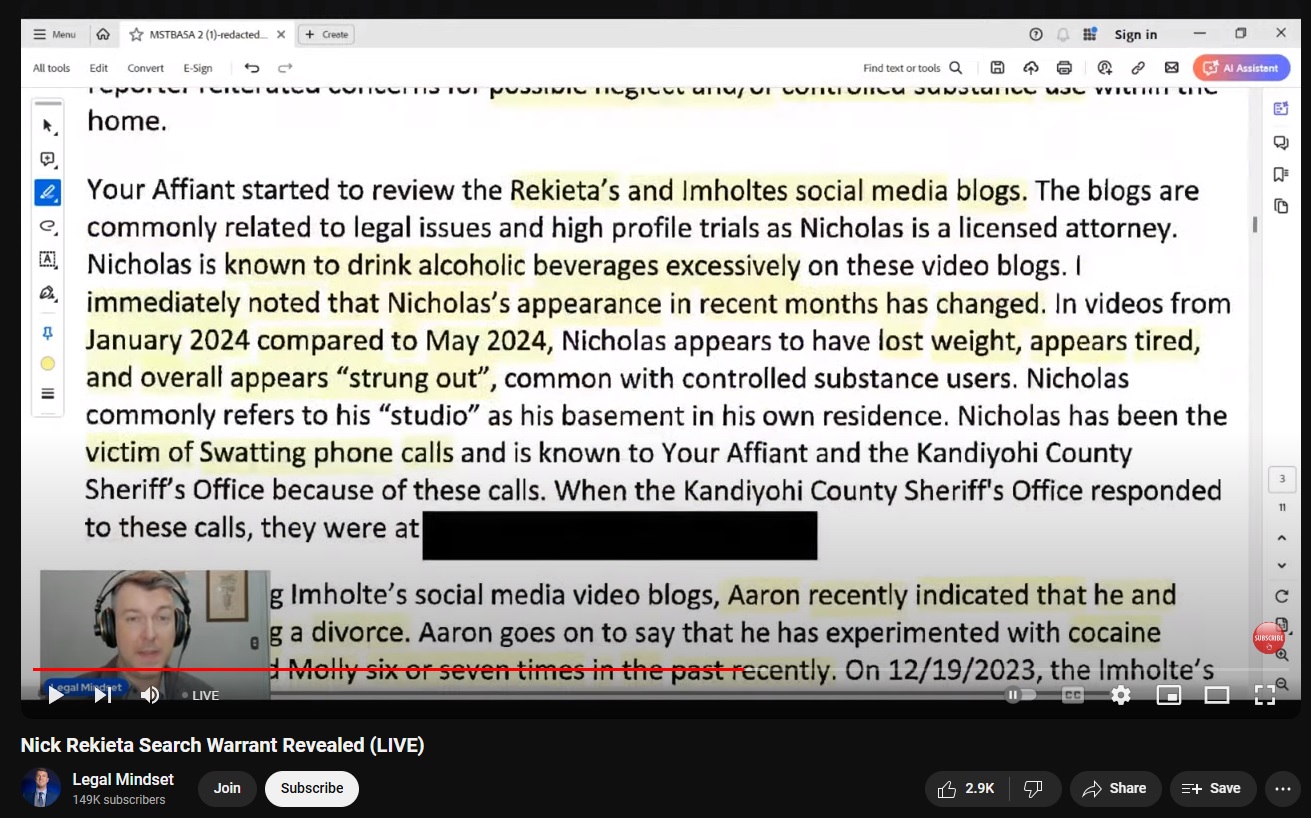
Task: Like the video with 2.9K likes
Action: 966,788
